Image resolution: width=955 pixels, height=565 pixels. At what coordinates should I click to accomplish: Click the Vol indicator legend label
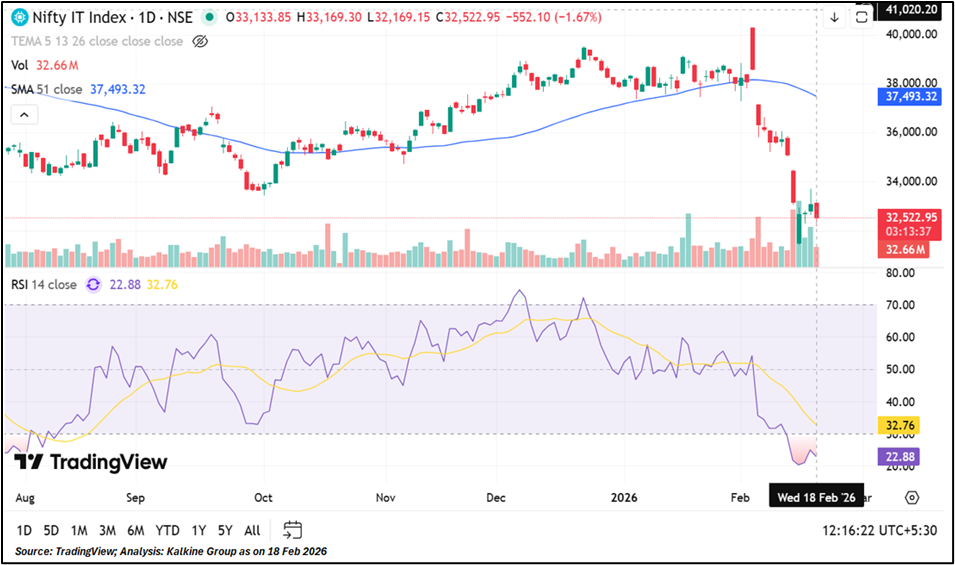(19, 65)
